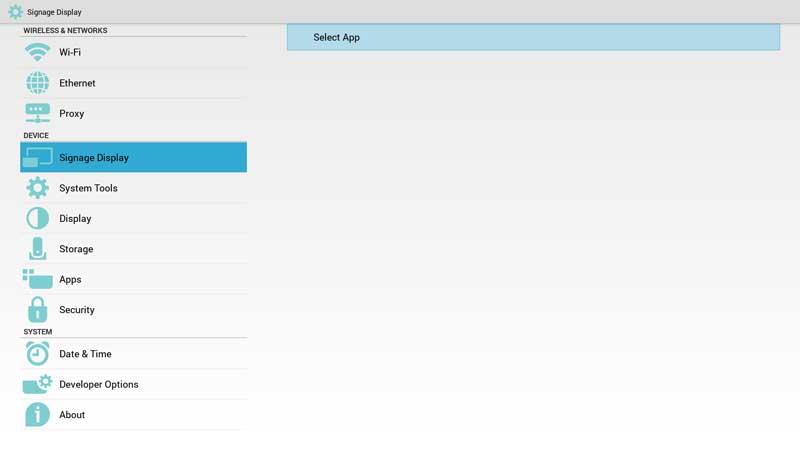Screen dimensions: 800x450
Task: Click the Storage drive icon
Action: 37,248
